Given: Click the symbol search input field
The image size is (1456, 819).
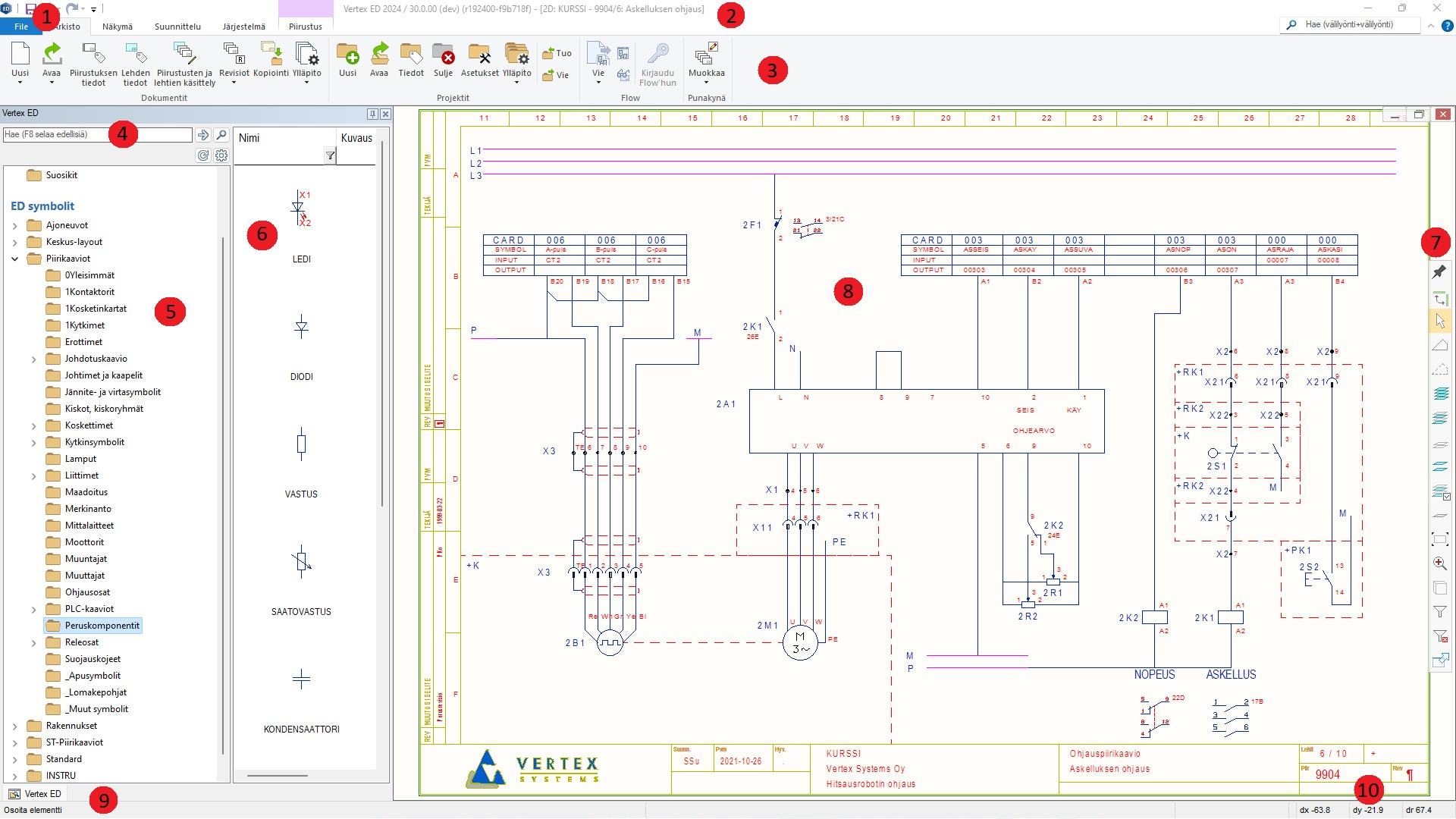Looking at the screenshot, I should point(97,135).
